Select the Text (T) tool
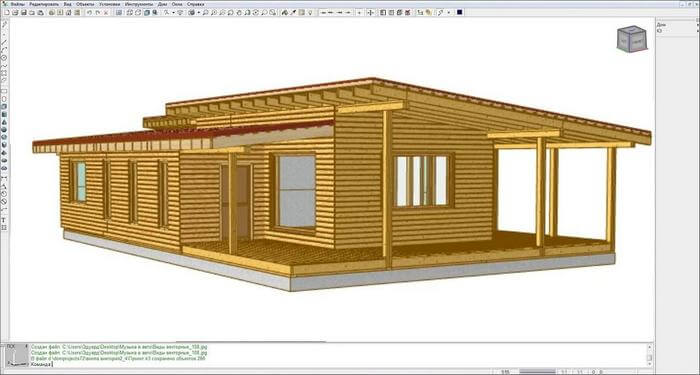Screen dimensions: 700x375 point(4,220)
